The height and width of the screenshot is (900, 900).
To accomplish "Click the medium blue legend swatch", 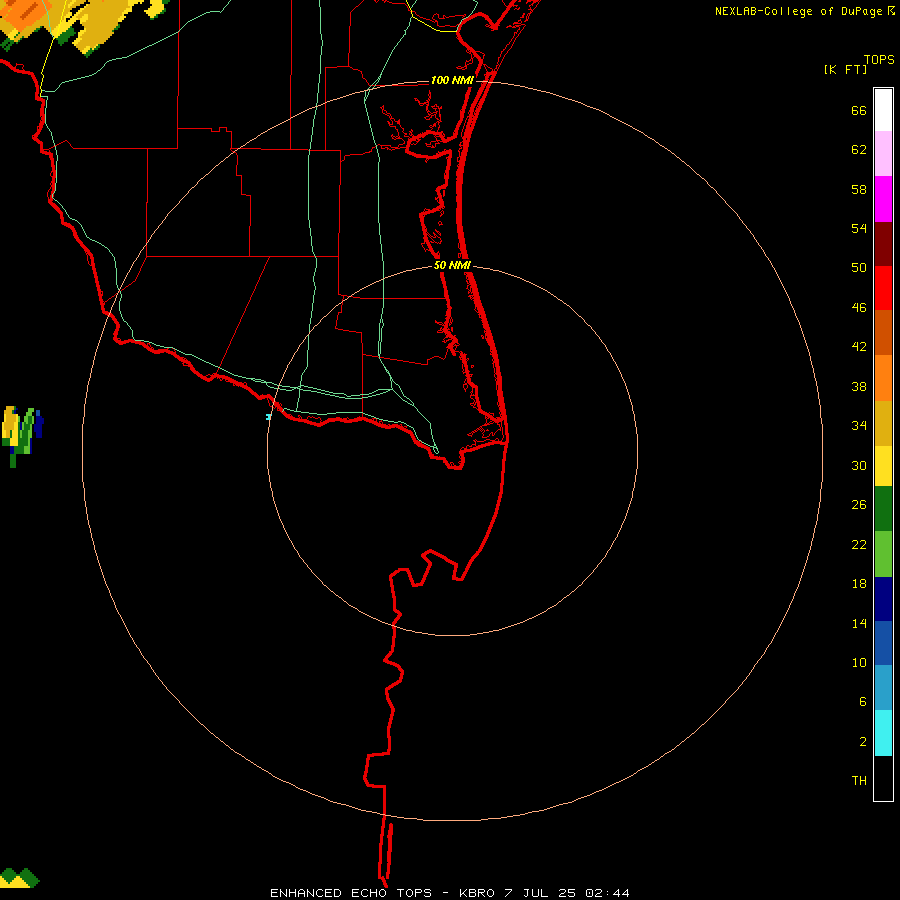I will (x=883, y=643).
